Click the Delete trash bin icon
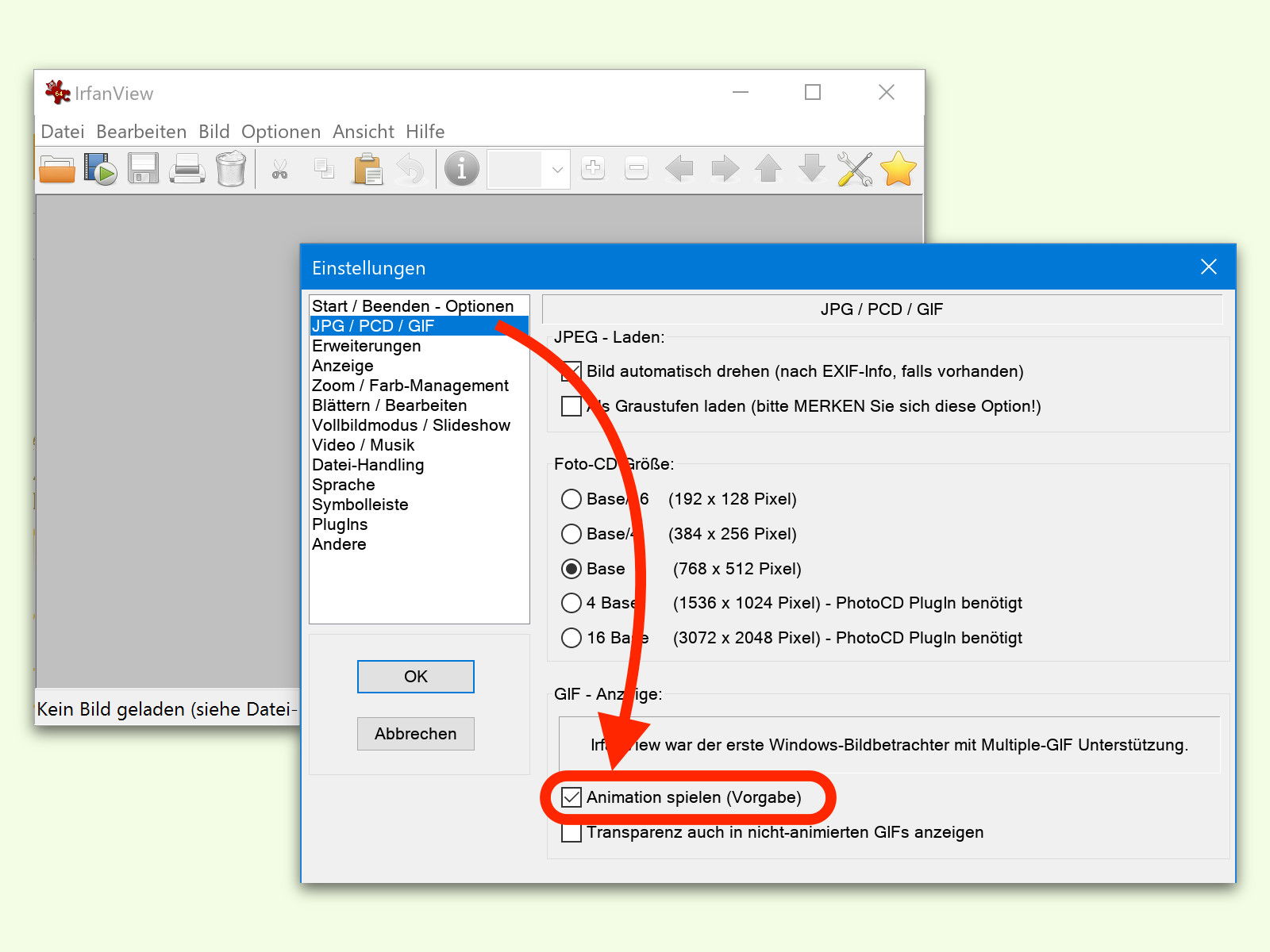Screen dimensions: 1270x952 (x=231, y=169)
